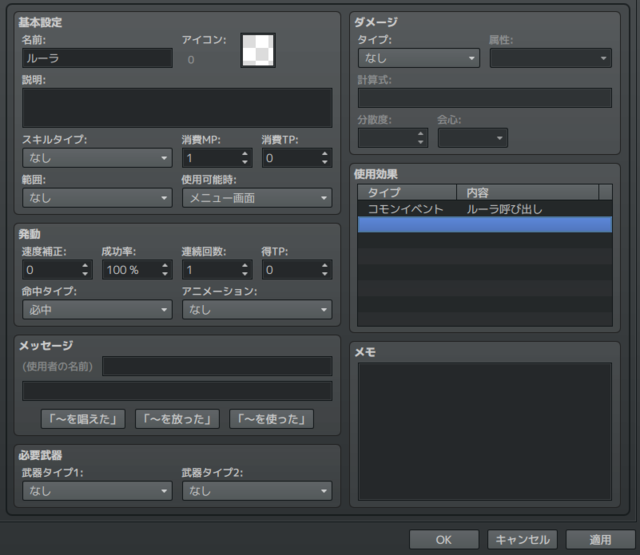Image resolution: width=640 pixels, height=555 pixels.
Task: Increase the 消費TP value
Action: click(325, 154)
